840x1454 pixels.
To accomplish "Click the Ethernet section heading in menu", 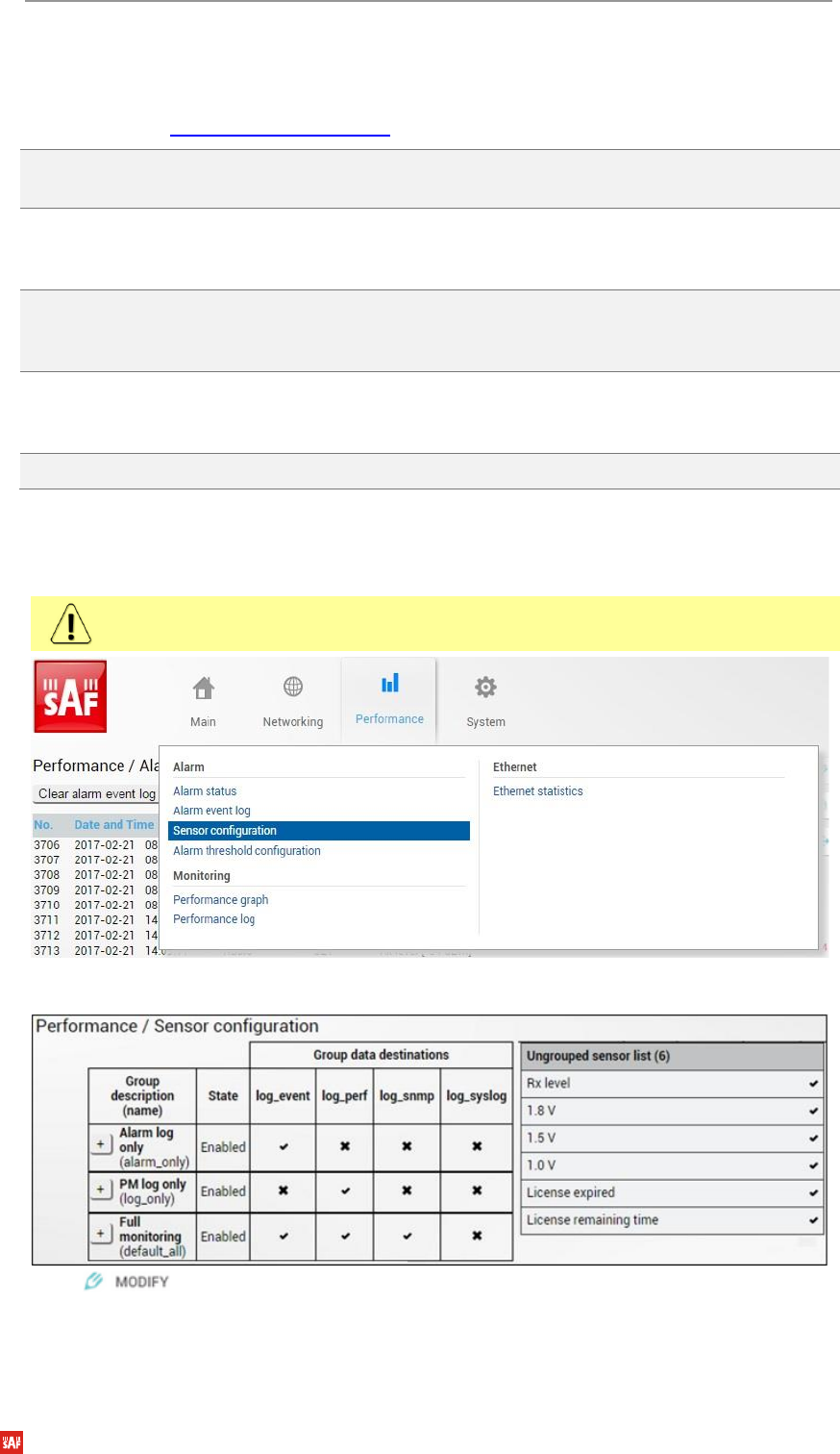I will pyautogui.click(x=515, y=767).
